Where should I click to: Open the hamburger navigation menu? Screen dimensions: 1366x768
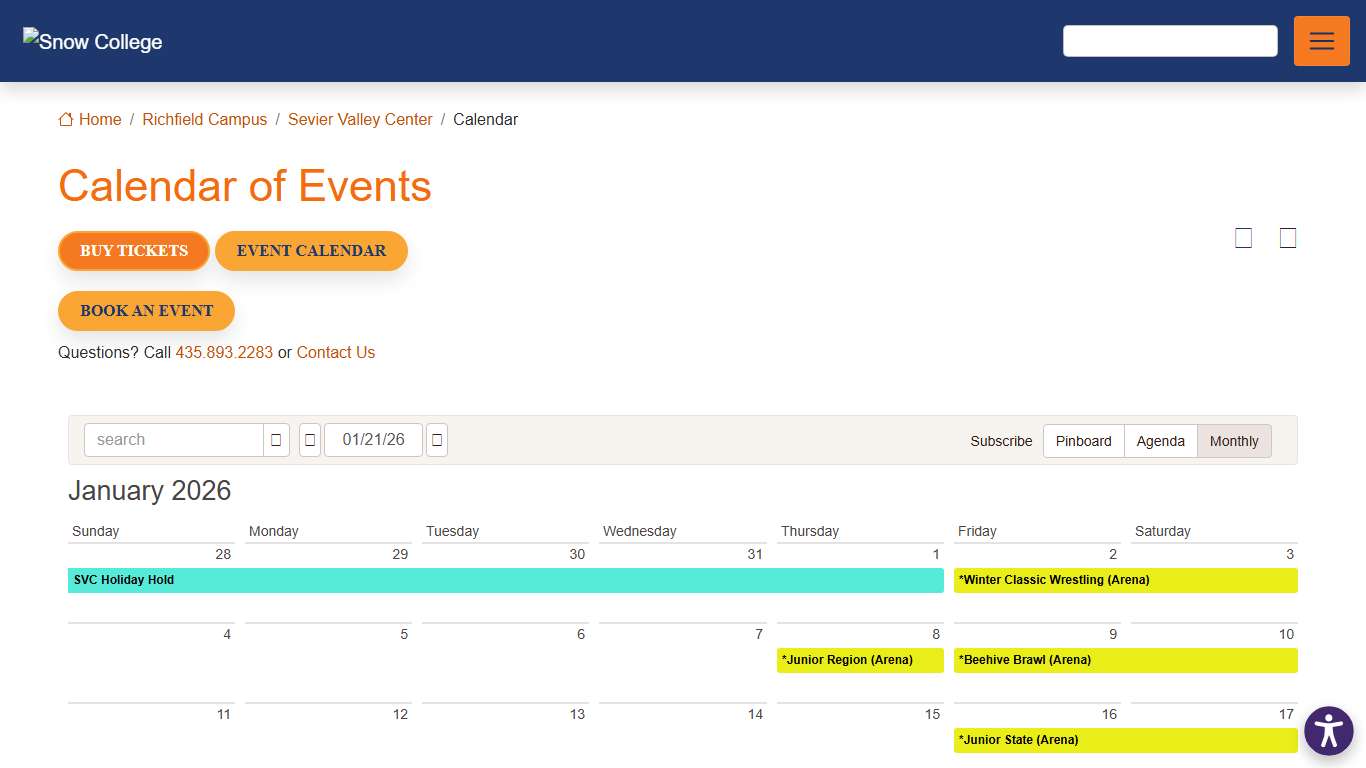[1321, 41]
